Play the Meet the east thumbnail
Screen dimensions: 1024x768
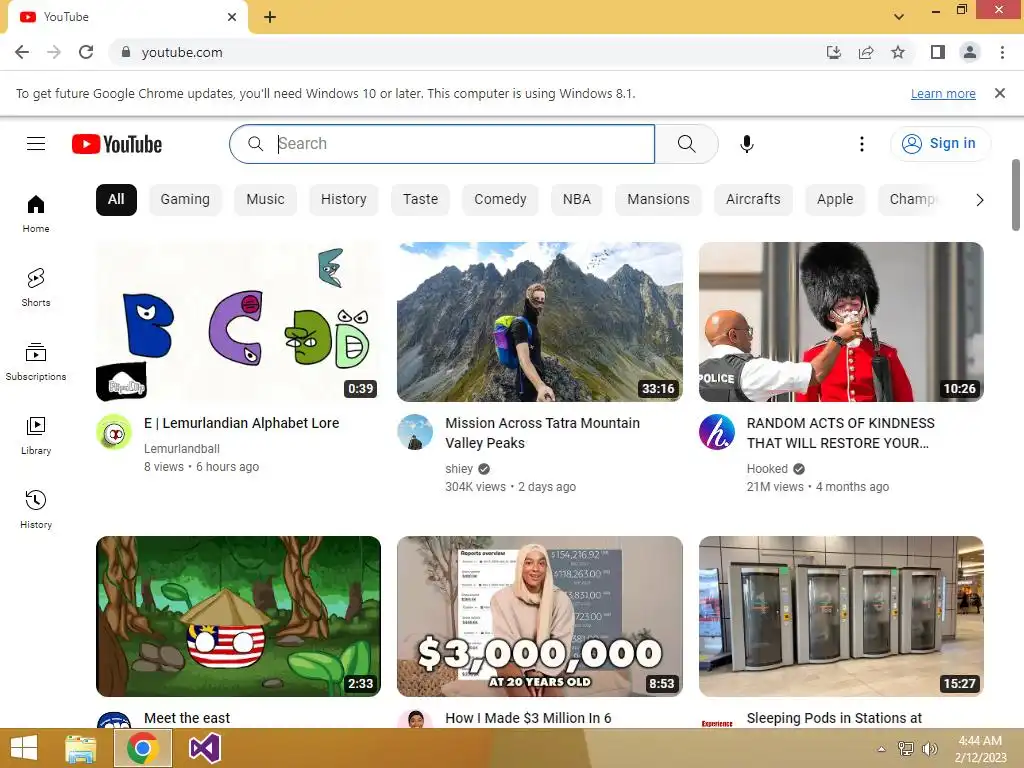point(238,616)
